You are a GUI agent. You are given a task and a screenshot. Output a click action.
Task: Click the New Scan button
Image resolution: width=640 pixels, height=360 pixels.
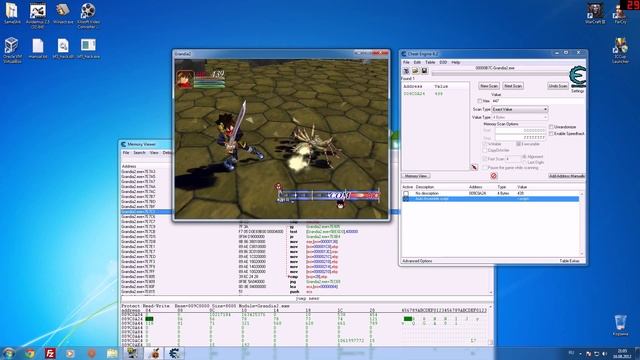pyautogui.click(x=489, y=86)
